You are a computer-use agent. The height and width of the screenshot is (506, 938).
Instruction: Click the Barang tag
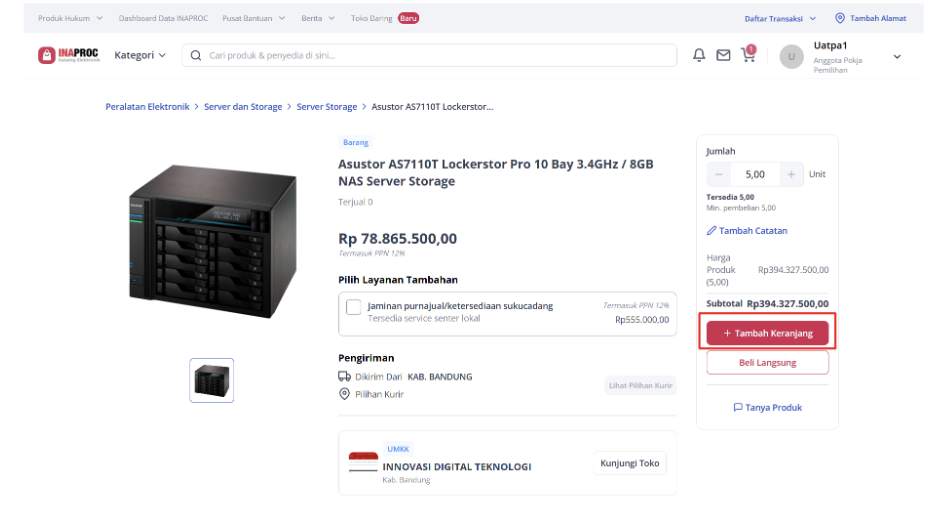355,142
